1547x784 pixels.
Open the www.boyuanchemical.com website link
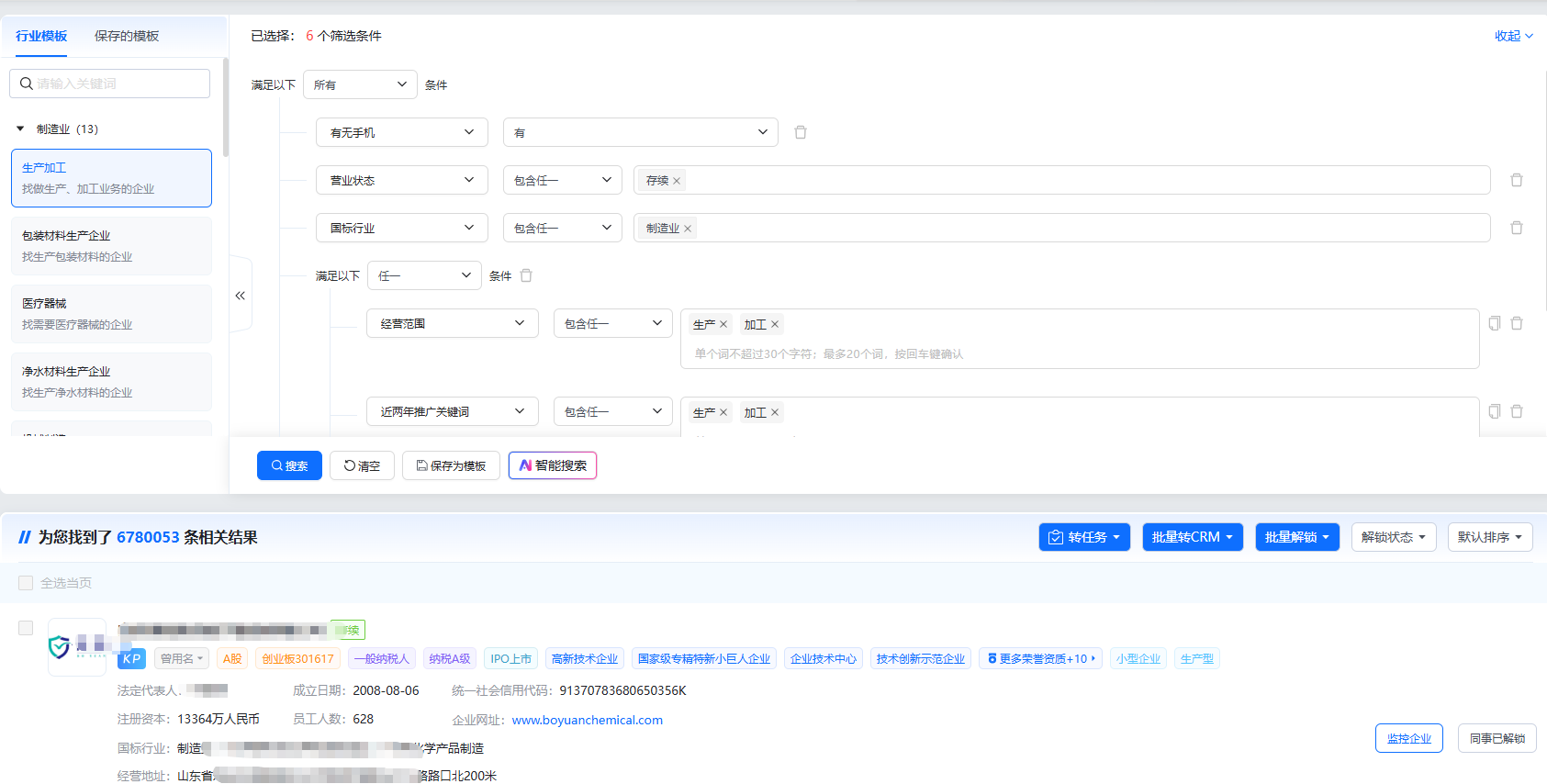click(x=588, y=720)
